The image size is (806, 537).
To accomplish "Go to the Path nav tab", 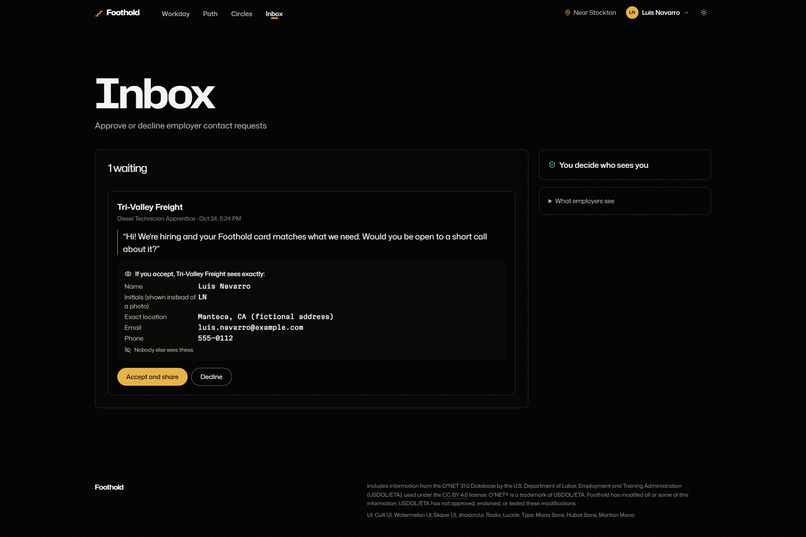I will click(x=210, y=14).
